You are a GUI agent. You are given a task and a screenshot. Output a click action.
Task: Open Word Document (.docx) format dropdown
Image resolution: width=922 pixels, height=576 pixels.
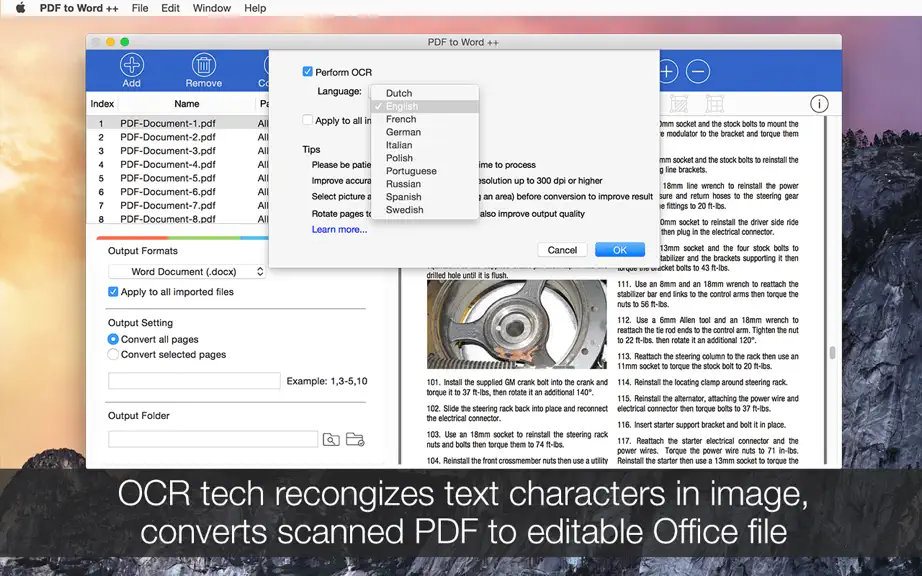click(187, 272)
